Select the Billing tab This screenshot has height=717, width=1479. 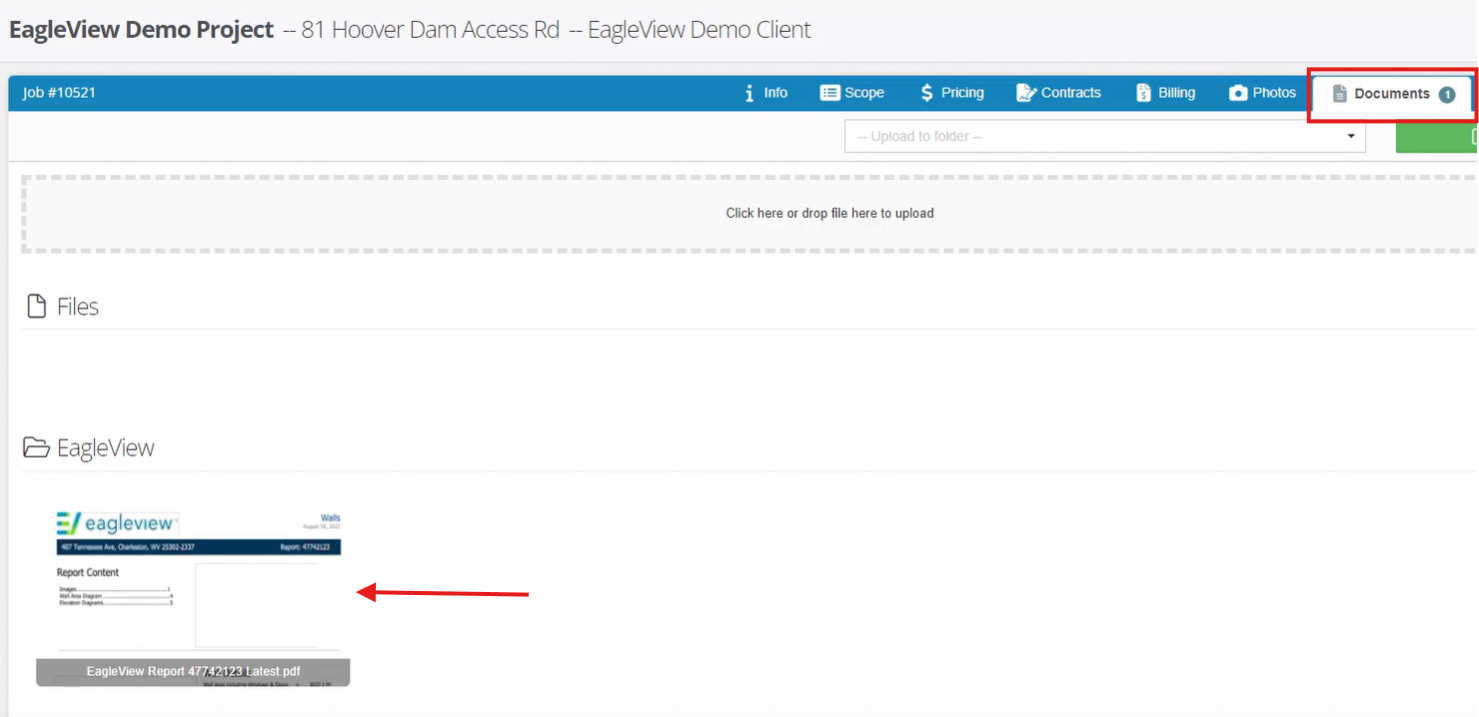click(1166, 93)
